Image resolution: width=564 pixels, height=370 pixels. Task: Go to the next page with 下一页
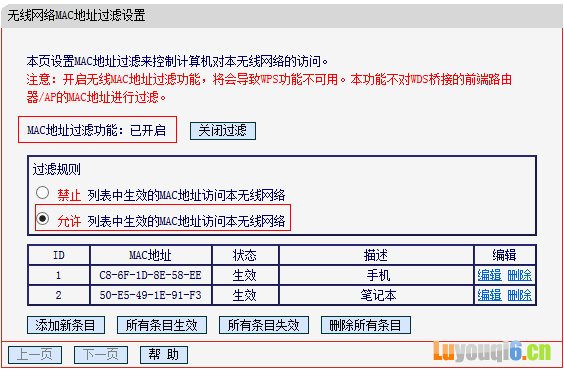(101, 355)
